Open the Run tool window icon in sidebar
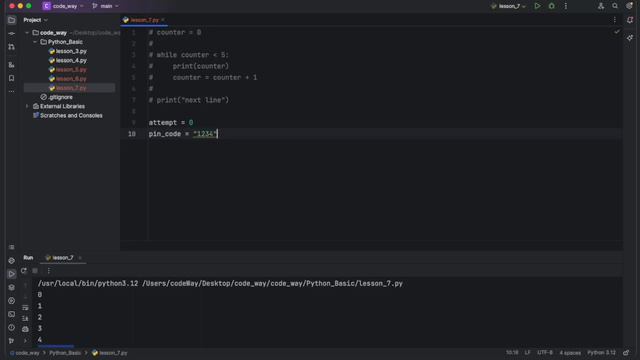This screenshot has width=640, height=360. pyautogui.click(x=11, y=274)
